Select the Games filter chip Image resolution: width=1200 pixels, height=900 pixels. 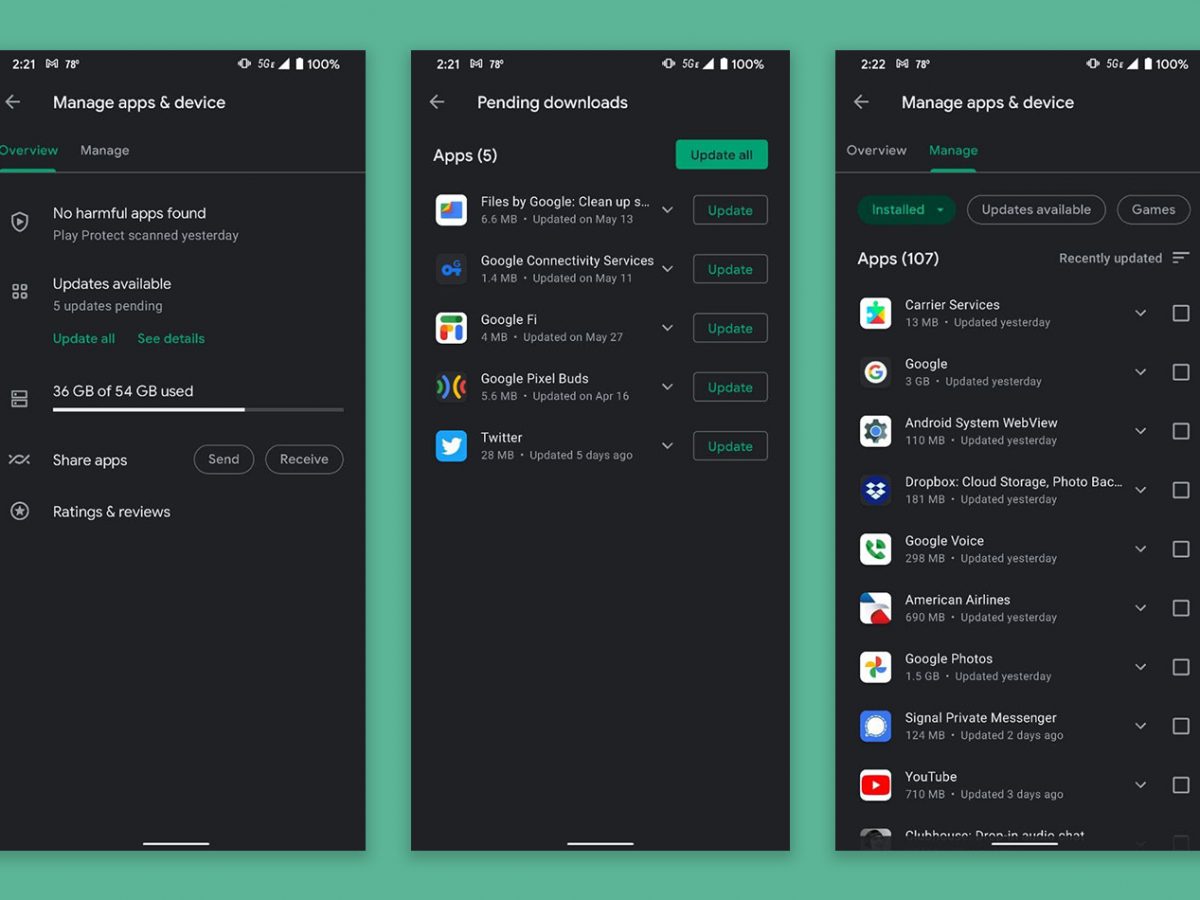coord(1153,210)
